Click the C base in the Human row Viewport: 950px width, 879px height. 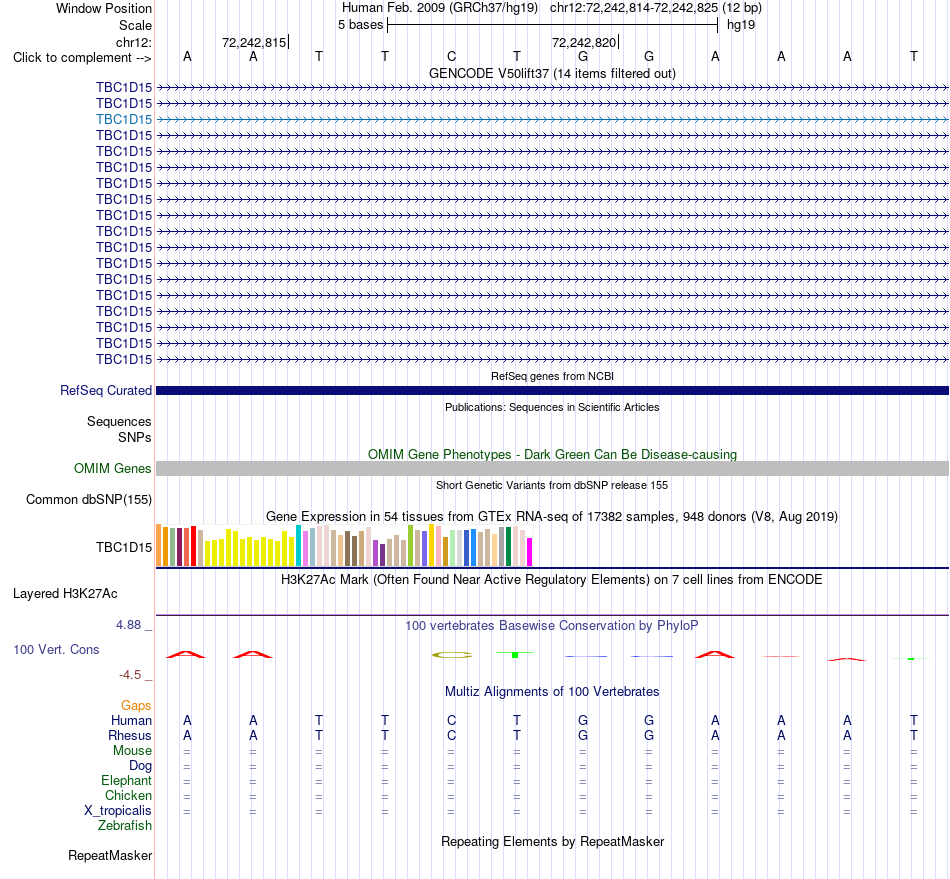point(451,720)
